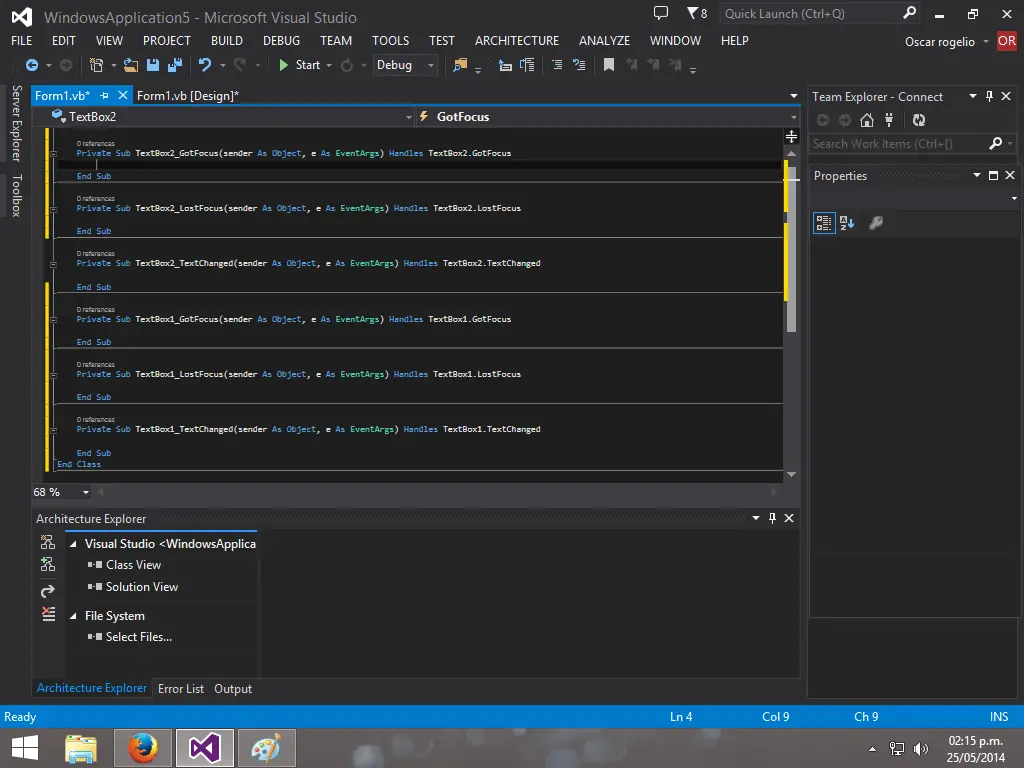The height and width of the screenshot is (768, 1024).
Task: Open the 68 % zoom level dropdown
Action: pyautogui.click(x=86, y=492)
